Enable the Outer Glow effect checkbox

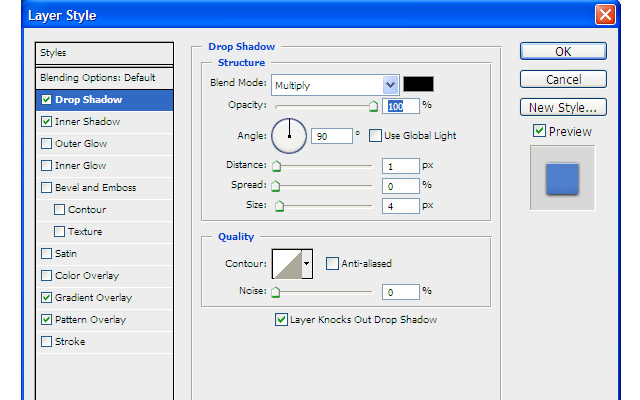coord(47,143)
